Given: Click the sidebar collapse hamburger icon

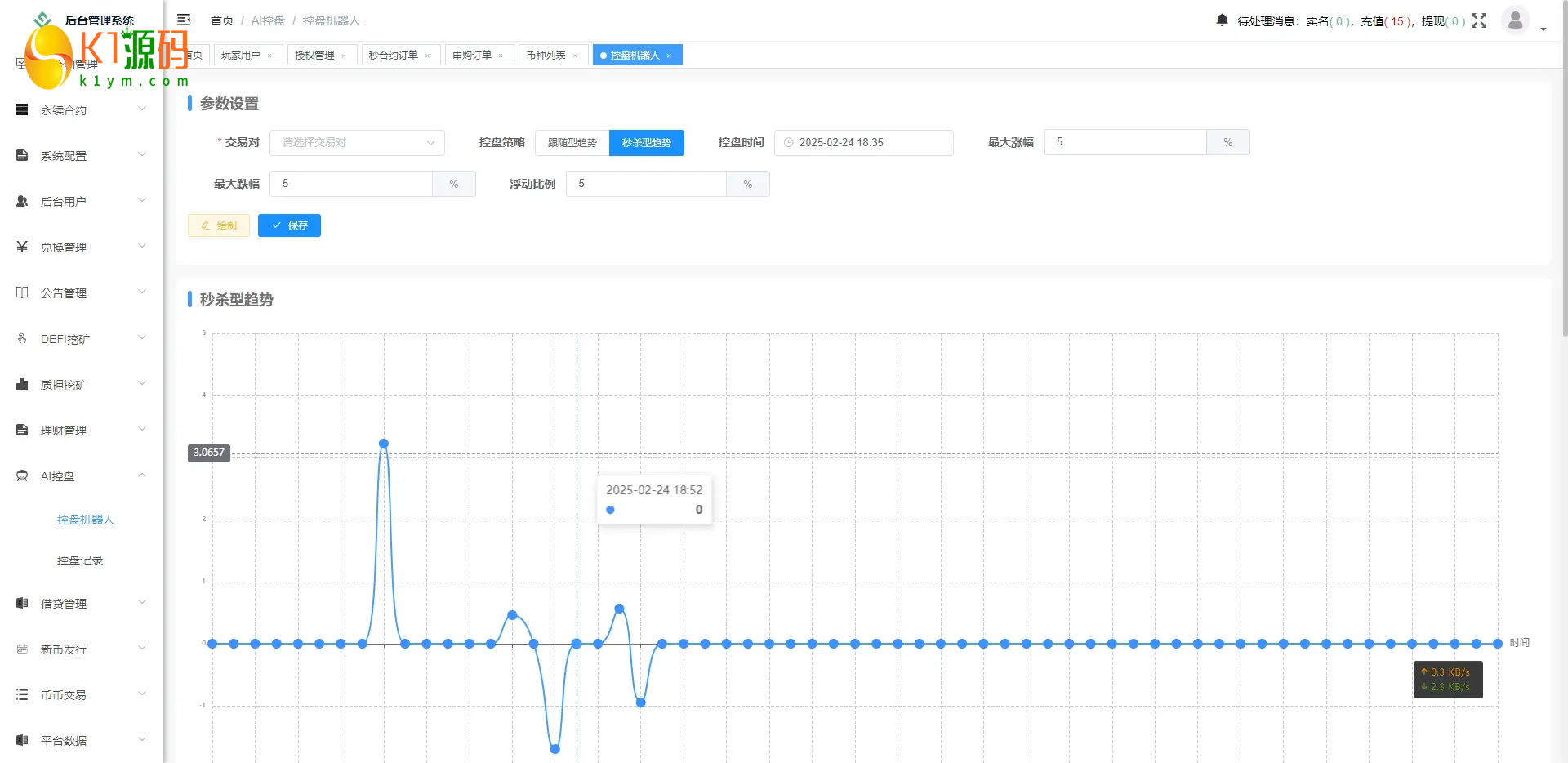Looking at the screenshot, I should 184,20.
